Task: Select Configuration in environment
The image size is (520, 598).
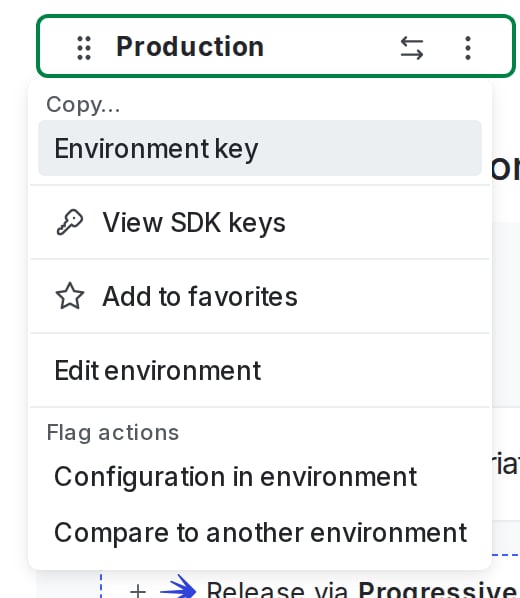Action: tap(260, 477)
